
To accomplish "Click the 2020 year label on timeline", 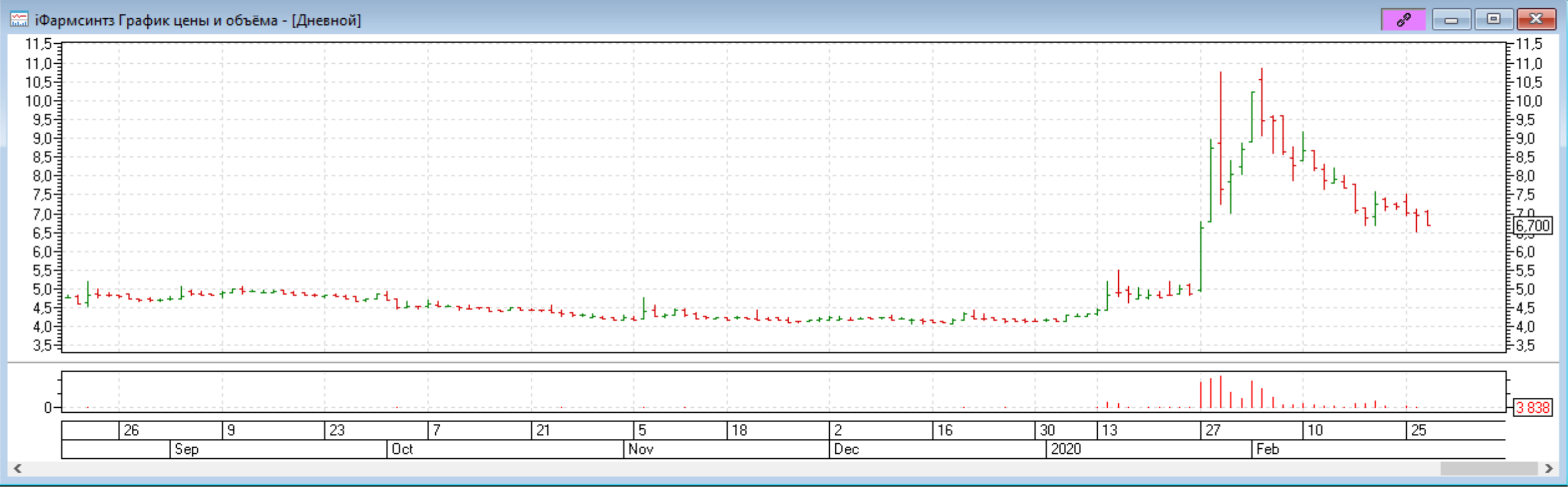I will coord(1066,449).
